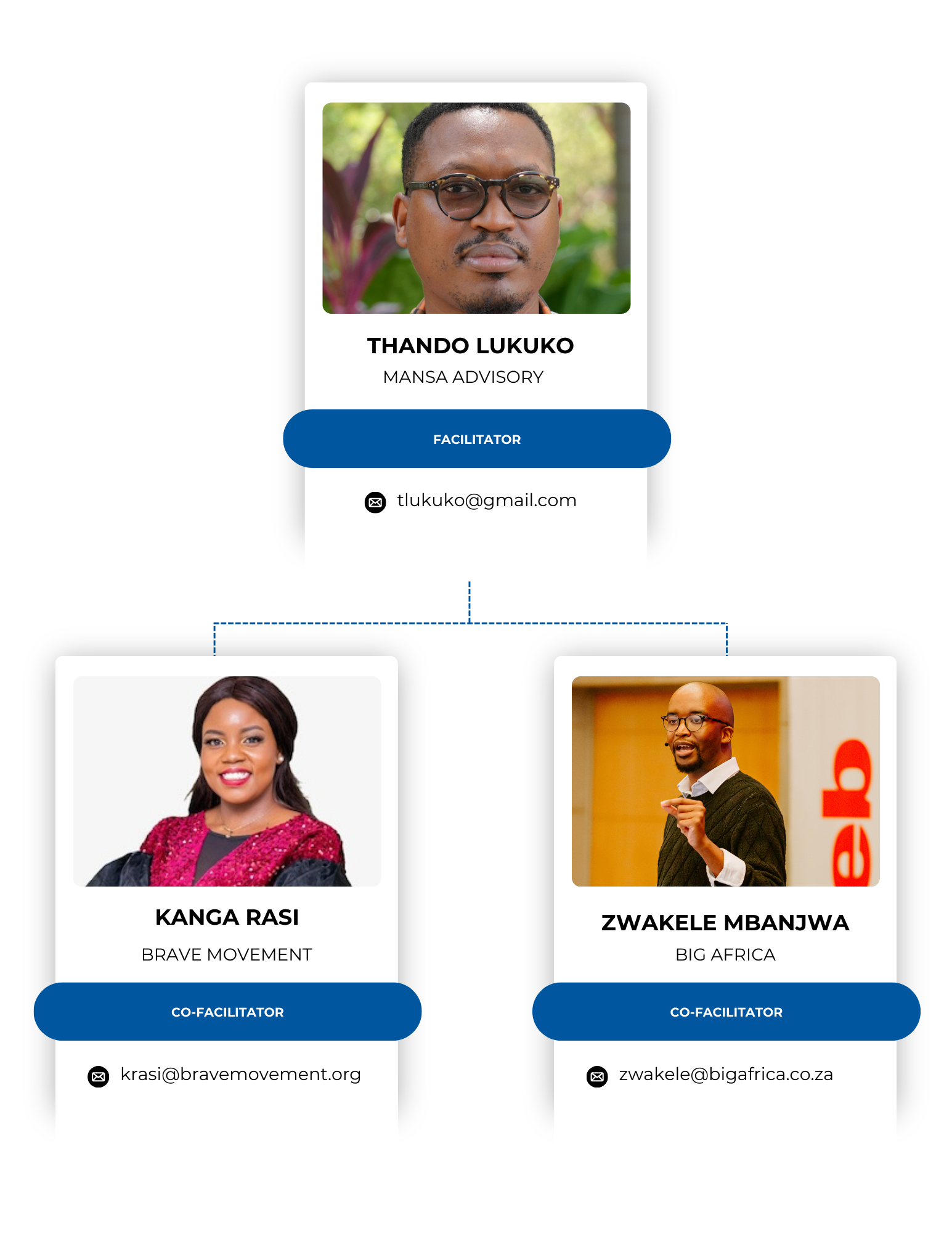Click the BRAVE MOVEMENT organization label
This screenshot has height=1233, width=952.
point(227,955)
